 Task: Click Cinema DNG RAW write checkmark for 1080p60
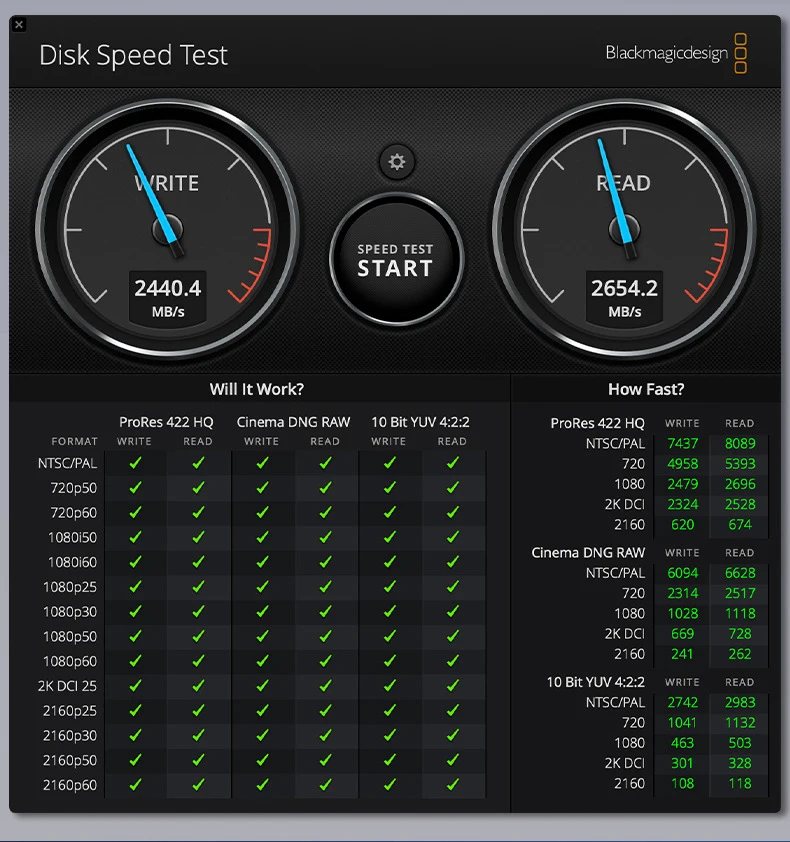click(262, 660)
